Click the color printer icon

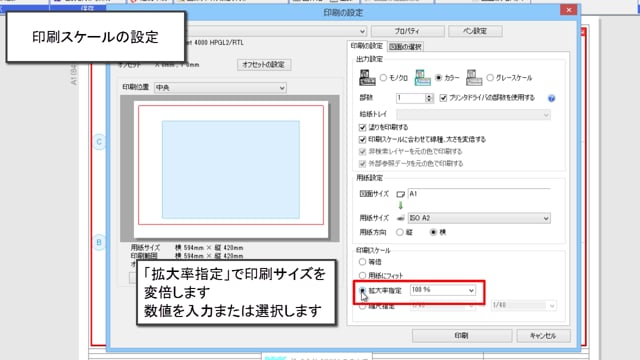click(422, 78)
